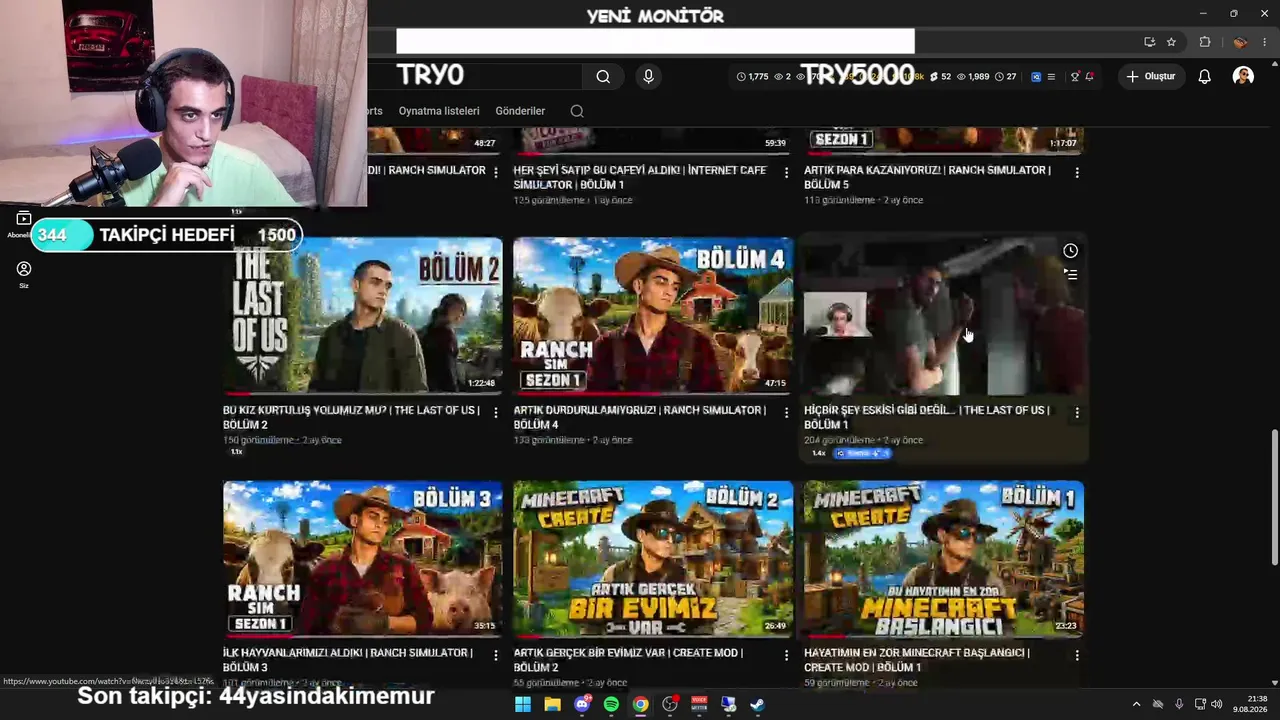Open Subscriptions in the left sidebar
The width and height of the screenshot is (1280, 720).
(x=24, y=224)
